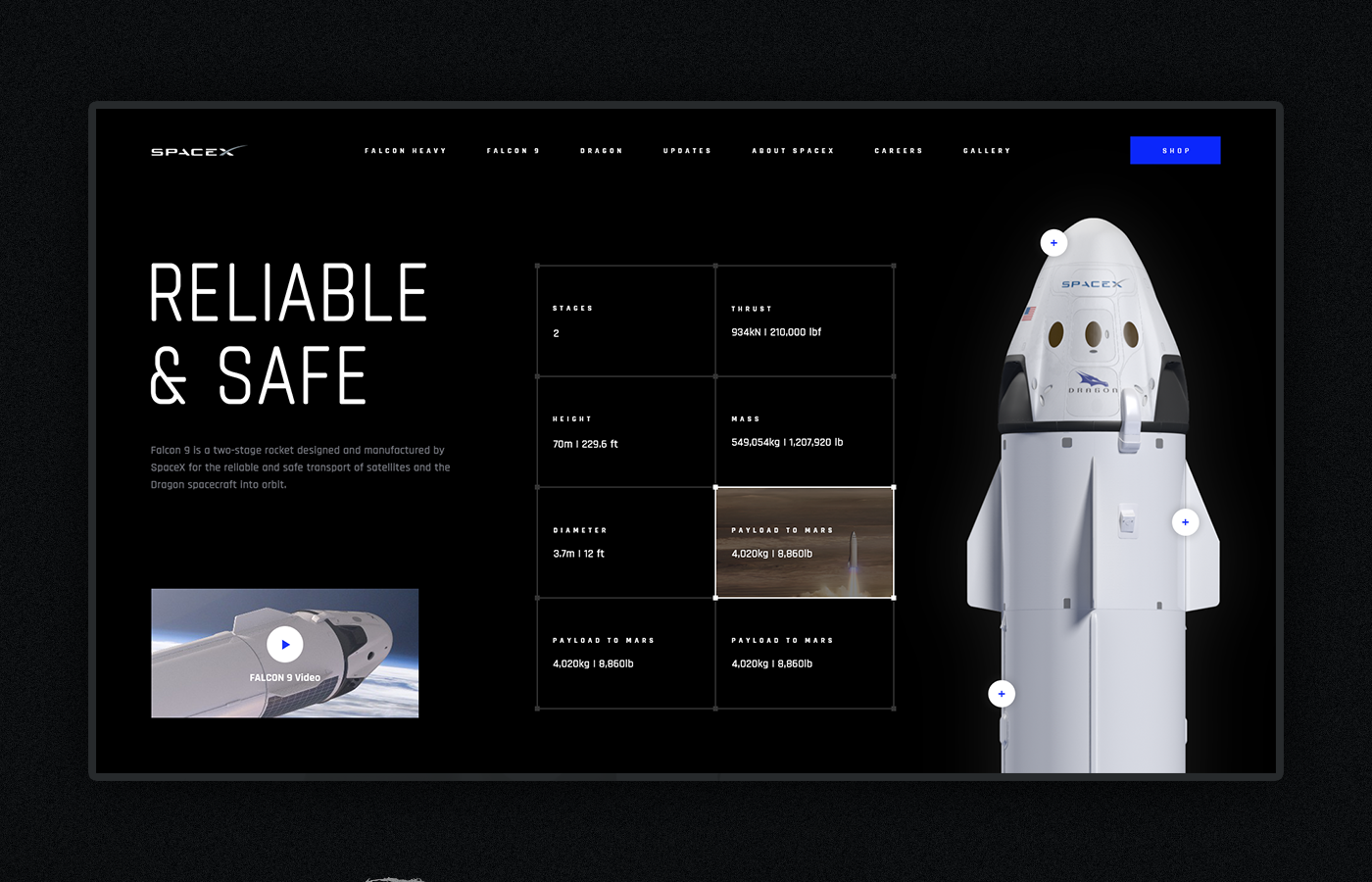Select the Height spec cell
Image resolution: width=1372 pixels, height=882 pixels.
(626, 431)
